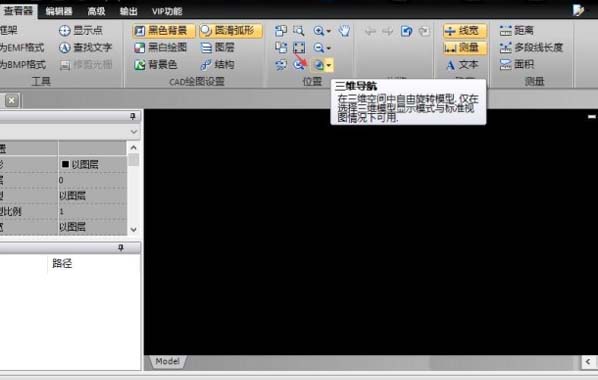
Task: Select the property value cell showing 0
Action: point(92,180)
